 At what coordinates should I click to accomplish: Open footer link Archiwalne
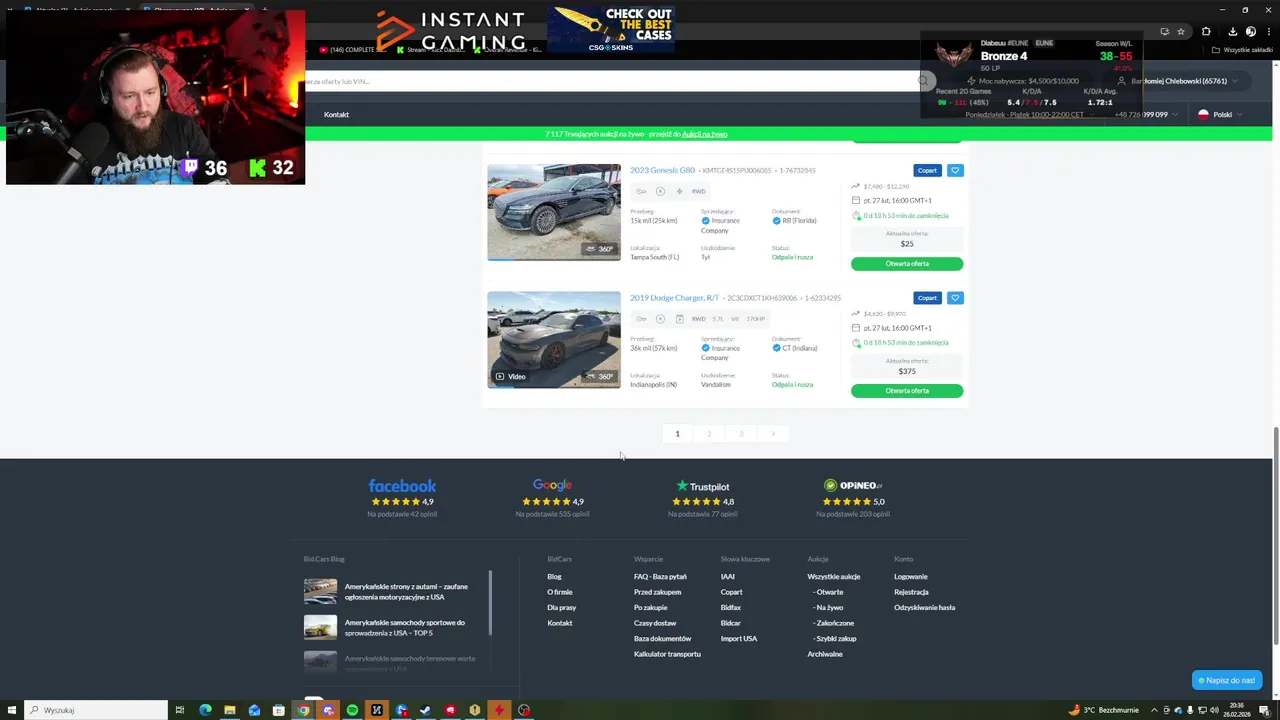tap(825, 654)
